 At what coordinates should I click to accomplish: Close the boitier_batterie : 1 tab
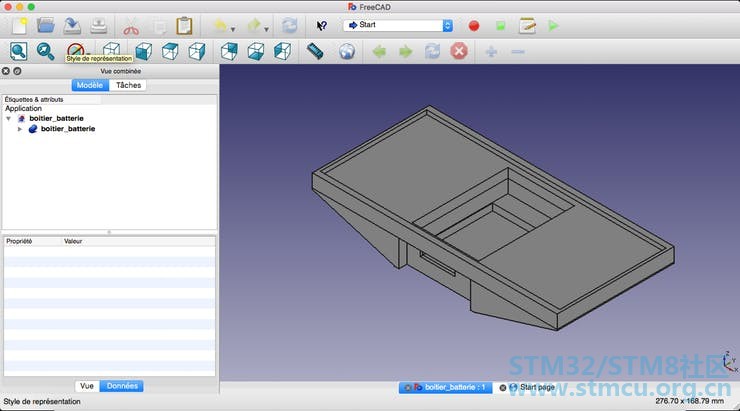(x=408, y=388)
